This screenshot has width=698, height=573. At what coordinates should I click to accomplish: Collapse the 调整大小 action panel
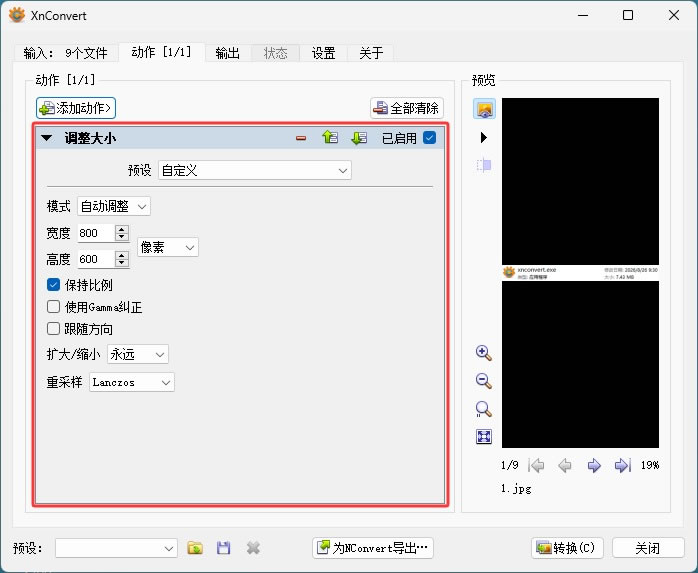point(46,138)
